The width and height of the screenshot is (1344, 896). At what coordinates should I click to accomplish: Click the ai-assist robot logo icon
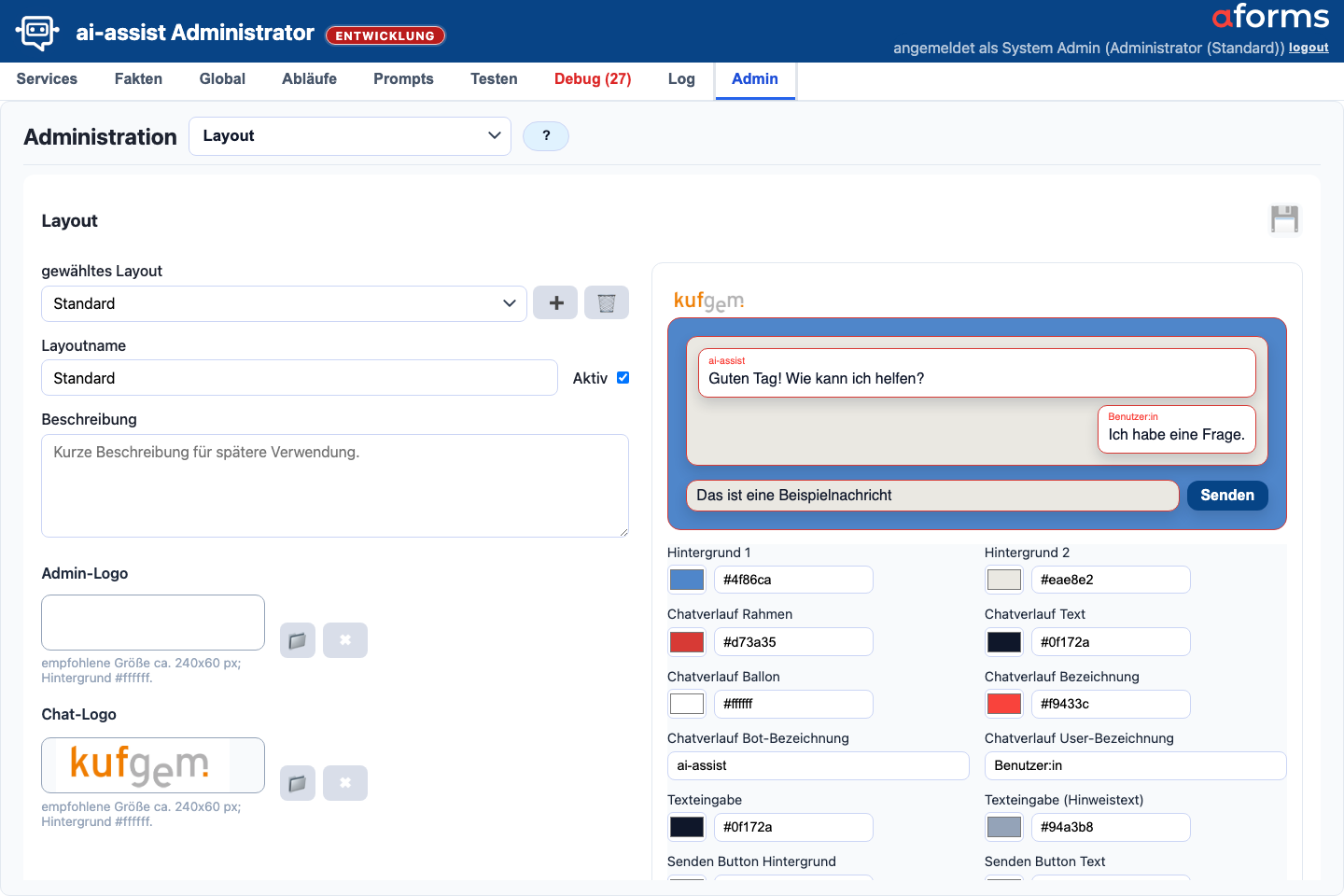37,32
